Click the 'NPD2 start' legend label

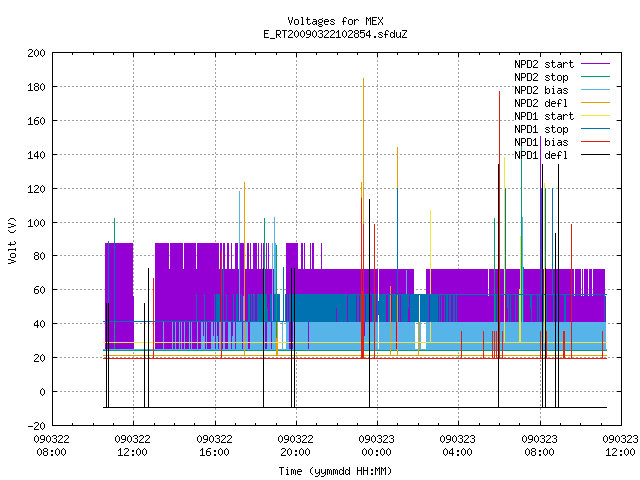[x=544, y=64]
